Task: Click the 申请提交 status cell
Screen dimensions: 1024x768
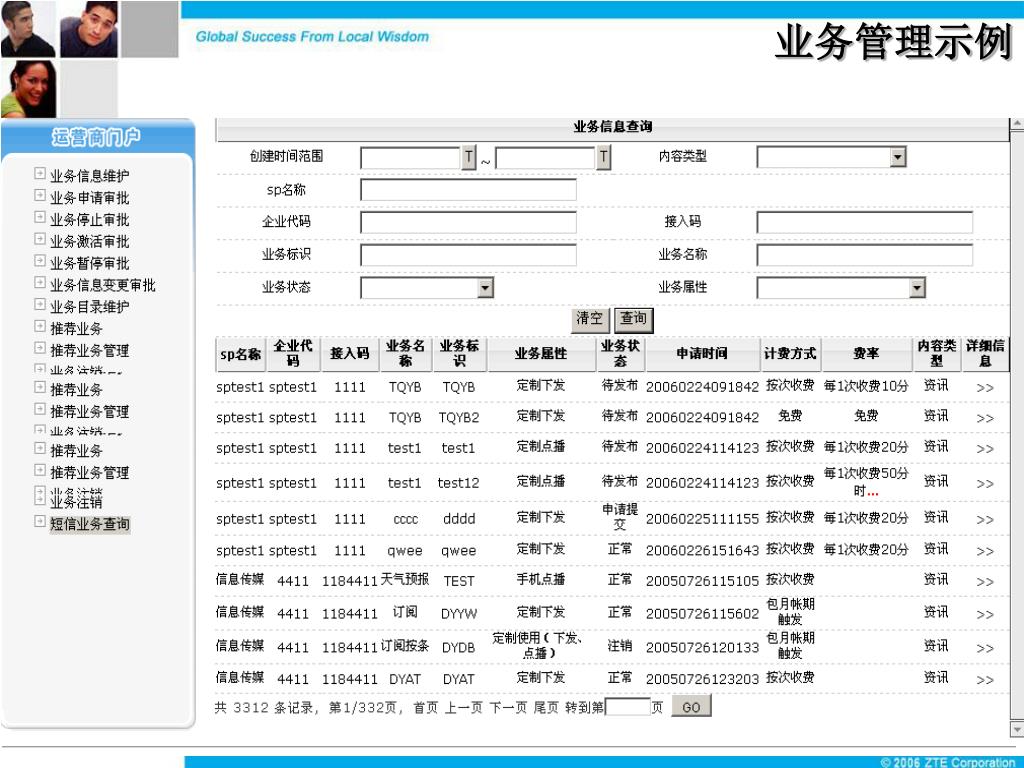Action: click(x=620, y=517)
